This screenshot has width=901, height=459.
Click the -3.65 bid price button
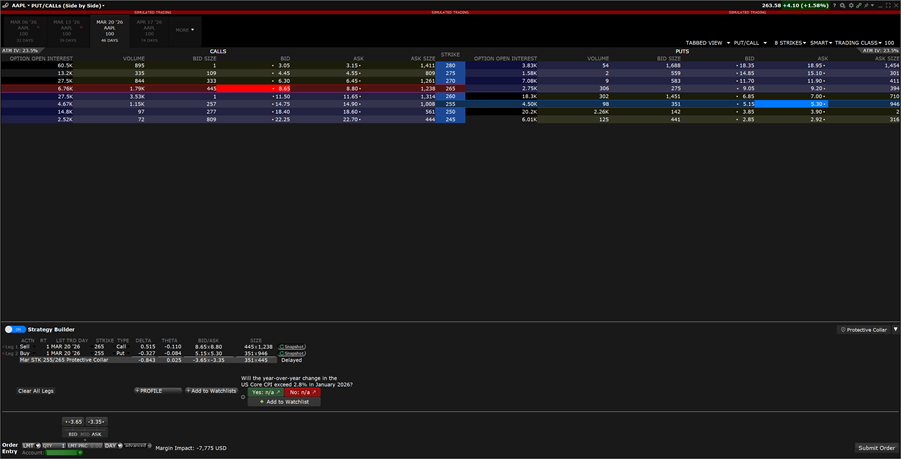[x=73, y=422]
